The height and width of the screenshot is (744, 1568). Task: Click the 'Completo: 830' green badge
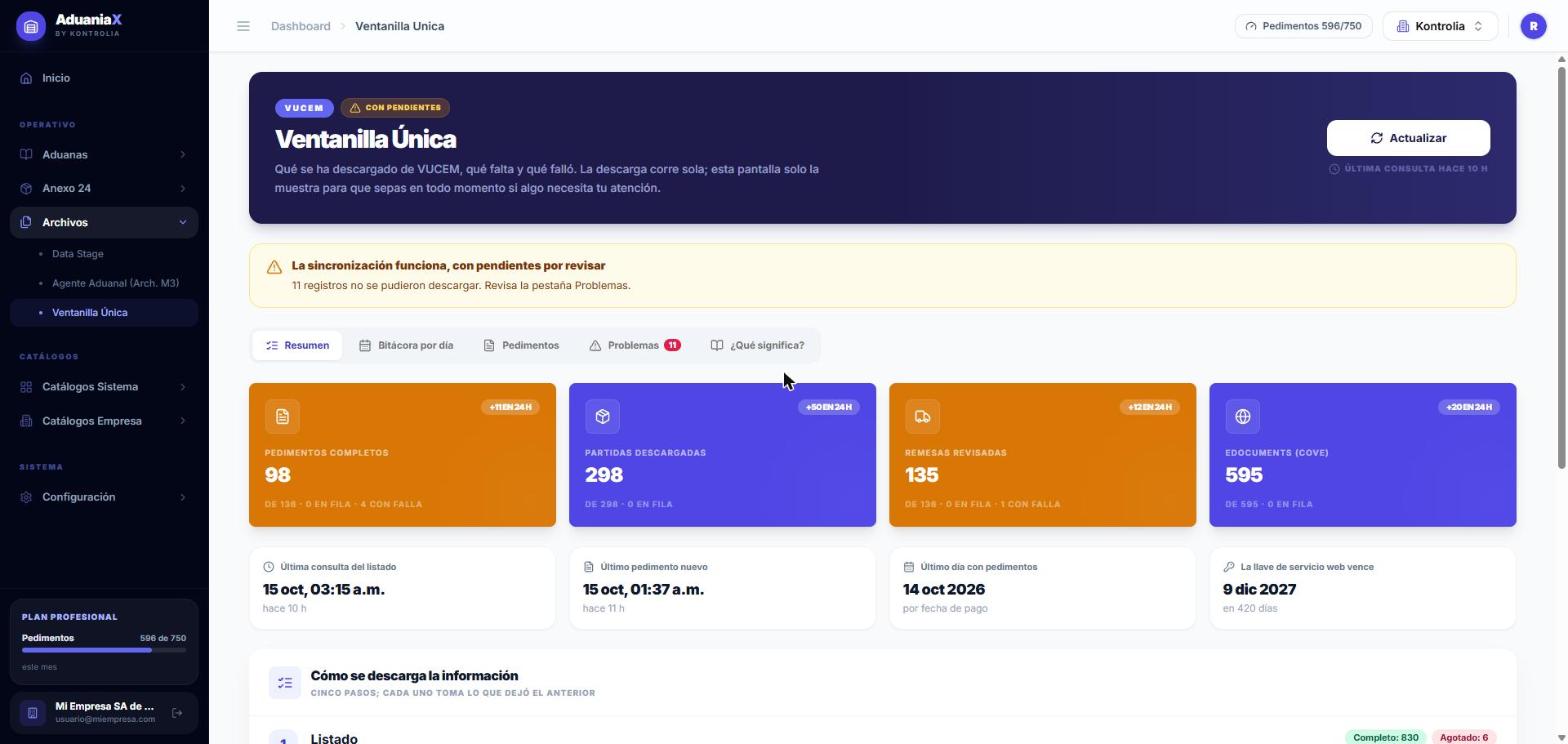point(1385,738)
